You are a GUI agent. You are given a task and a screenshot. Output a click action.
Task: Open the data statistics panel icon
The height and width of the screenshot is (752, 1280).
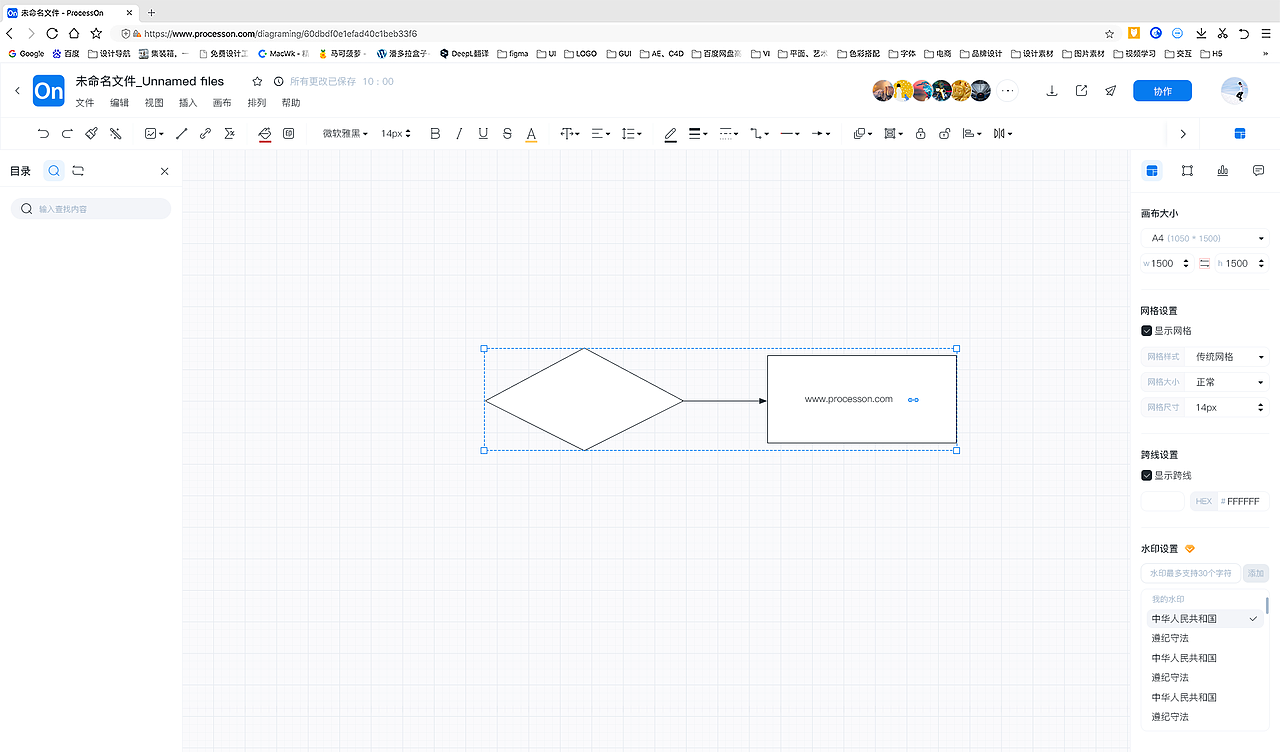tap(1223, 171)
